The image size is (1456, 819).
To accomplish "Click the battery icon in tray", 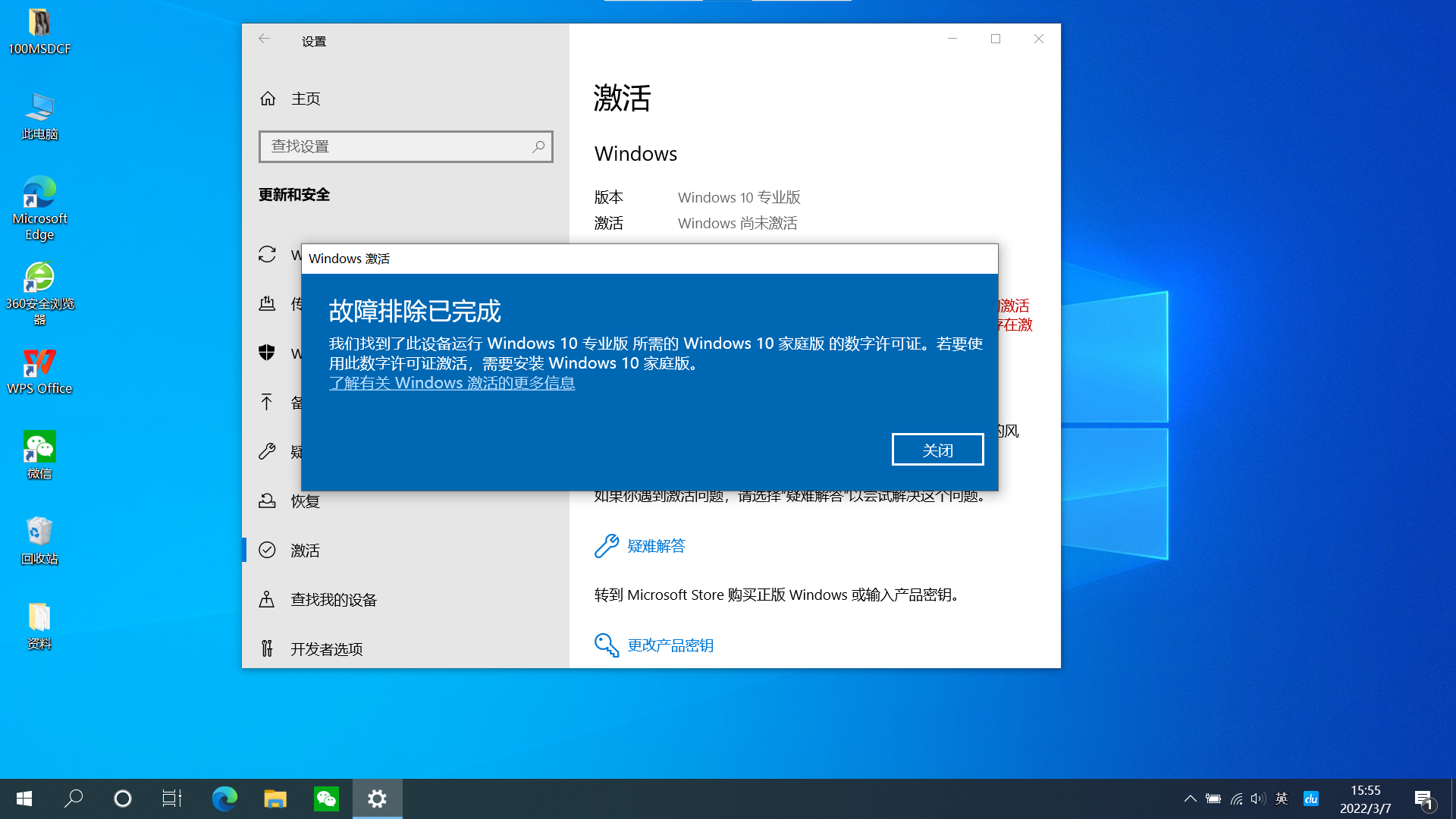I will click(1213, 799).
